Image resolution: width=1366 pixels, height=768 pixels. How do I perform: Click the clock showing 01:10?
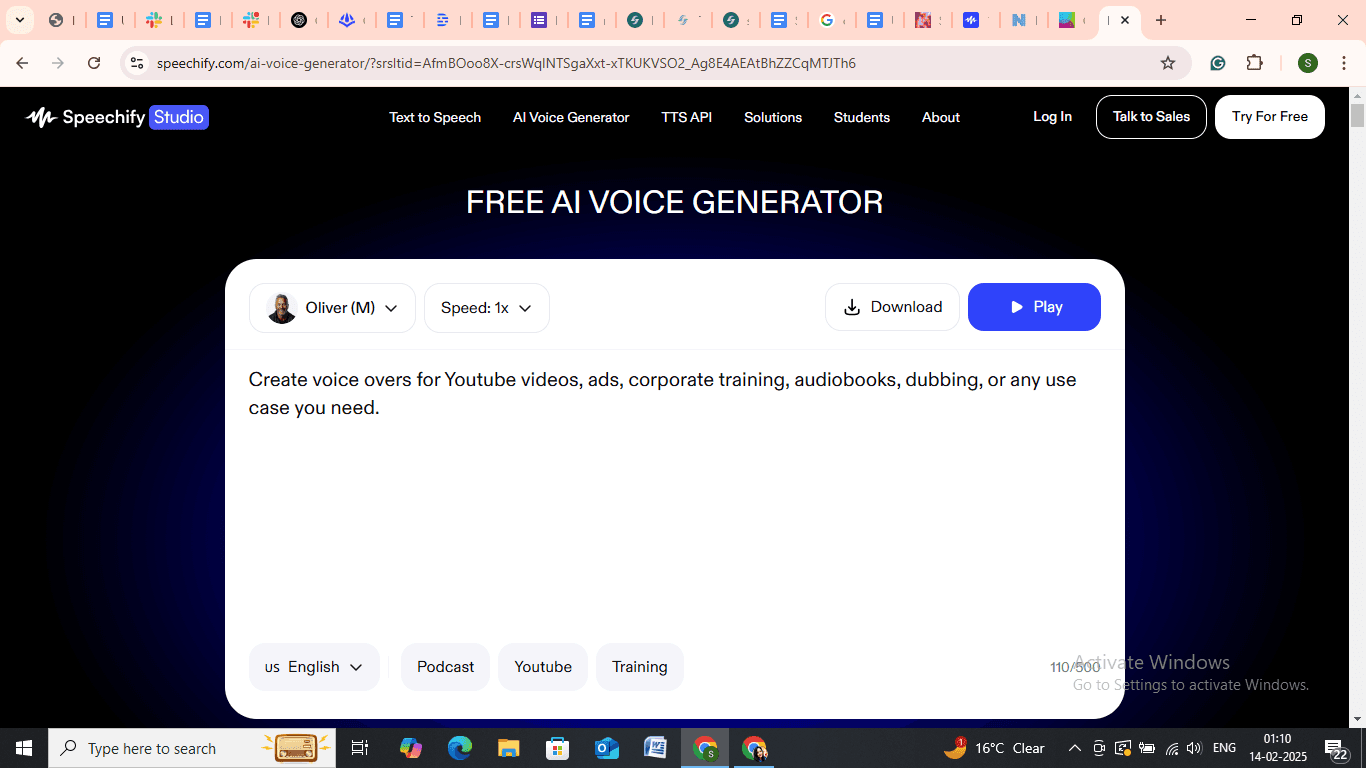coord(1278,739)
